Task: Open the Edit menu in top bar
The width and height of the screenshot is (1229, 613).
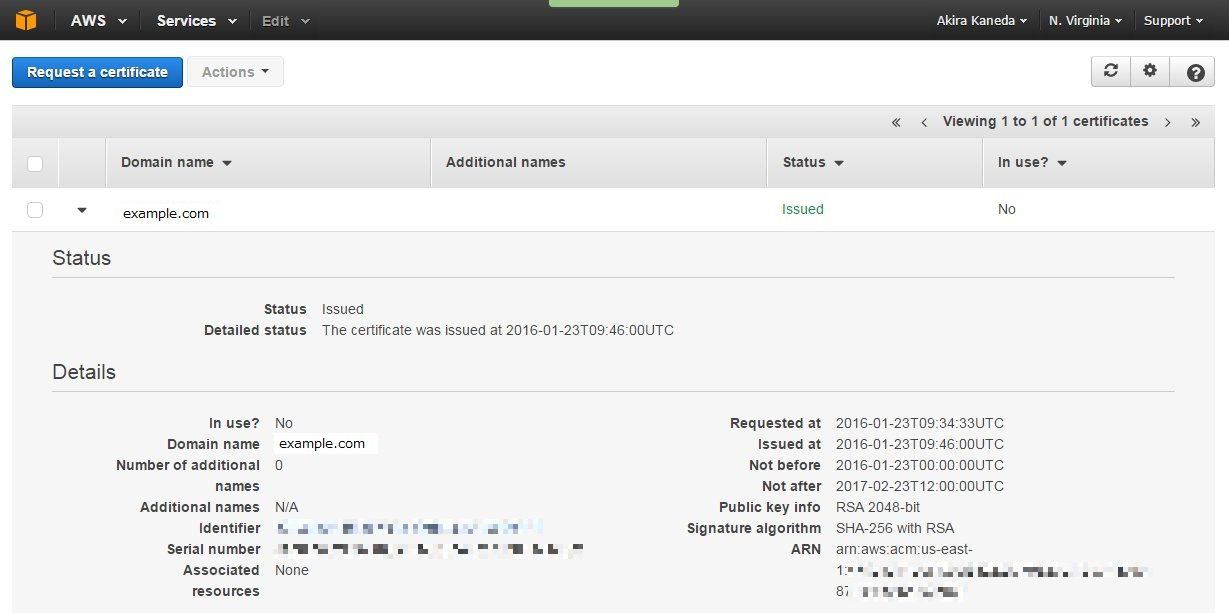Action: [x=285, y=20]
